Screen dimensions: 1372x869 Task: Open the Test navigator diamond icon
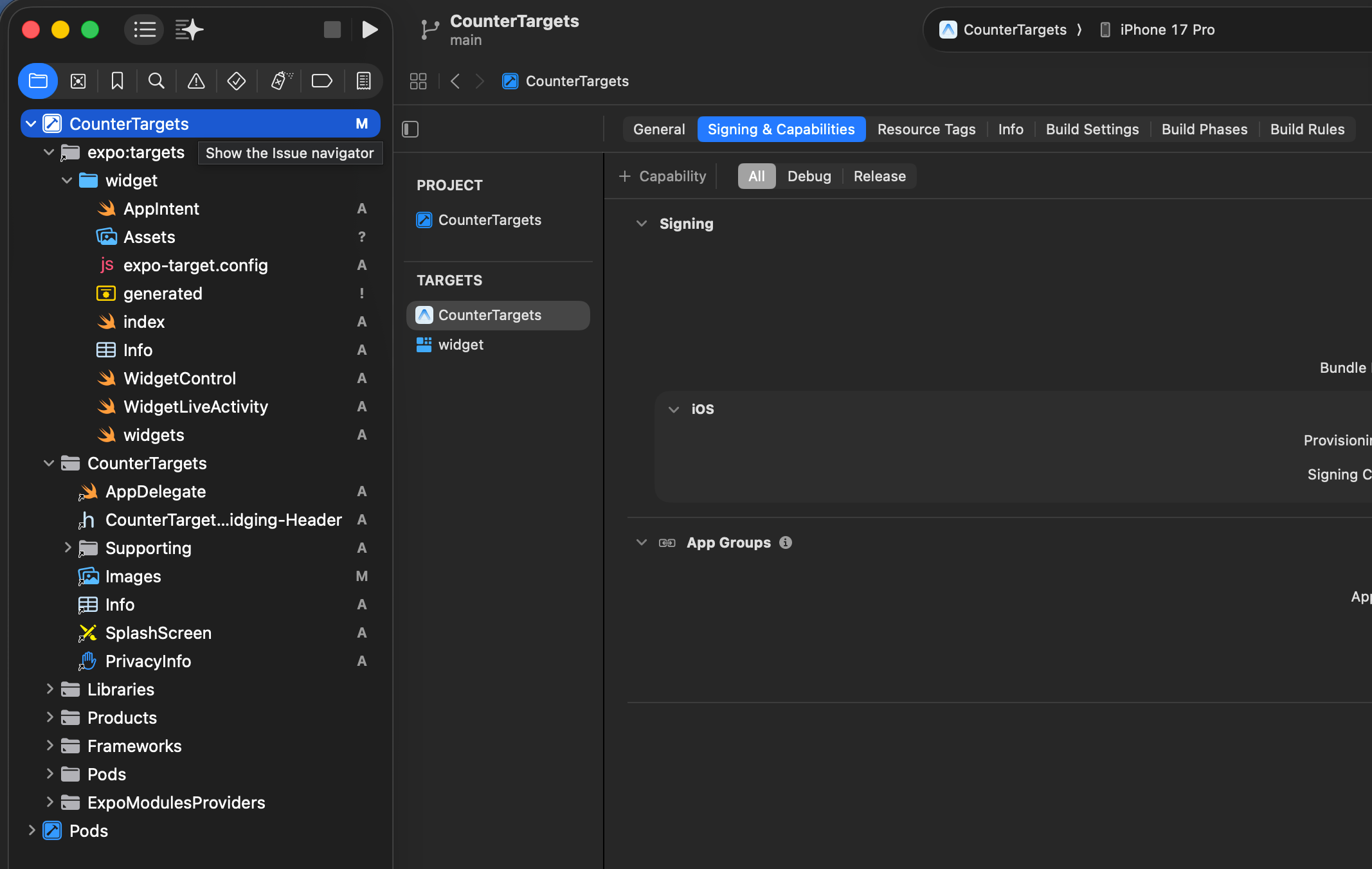[x=236, y=81]
